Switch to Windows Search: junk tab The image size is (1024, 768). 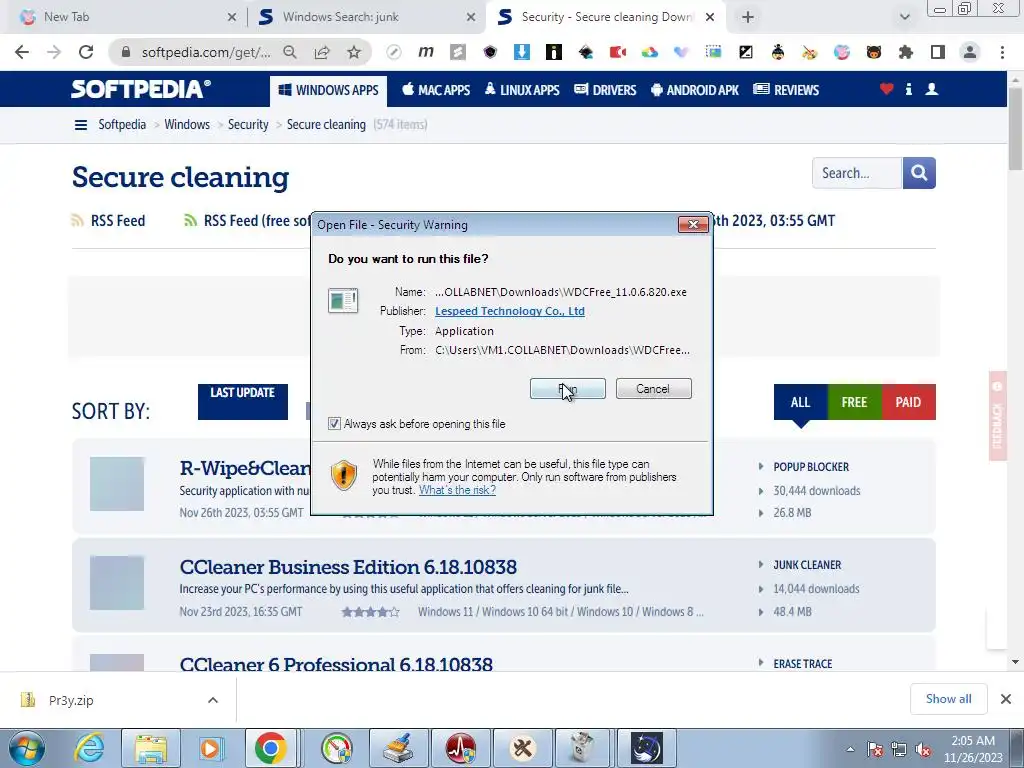[366, 17]
